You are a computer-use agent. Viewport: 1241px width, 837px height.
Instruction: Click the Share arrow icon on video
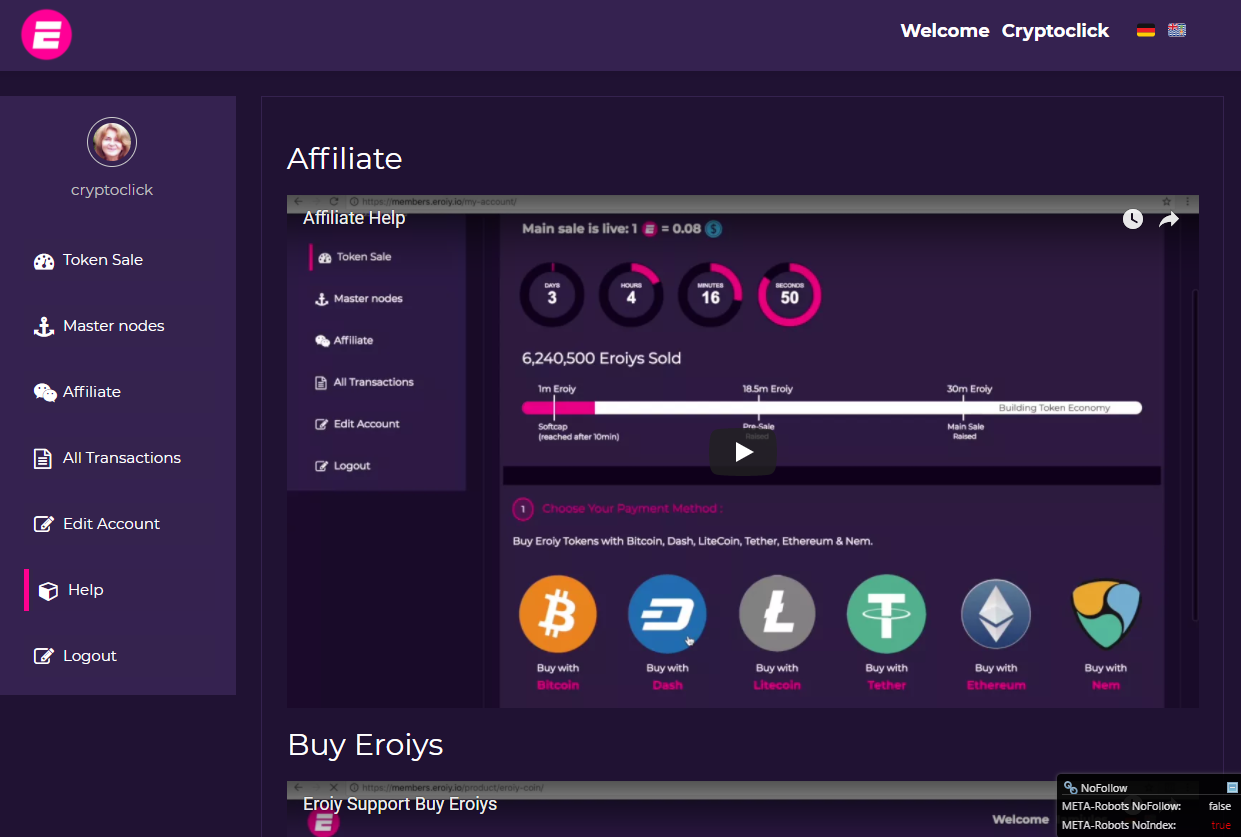click(x=1169, y=219)
